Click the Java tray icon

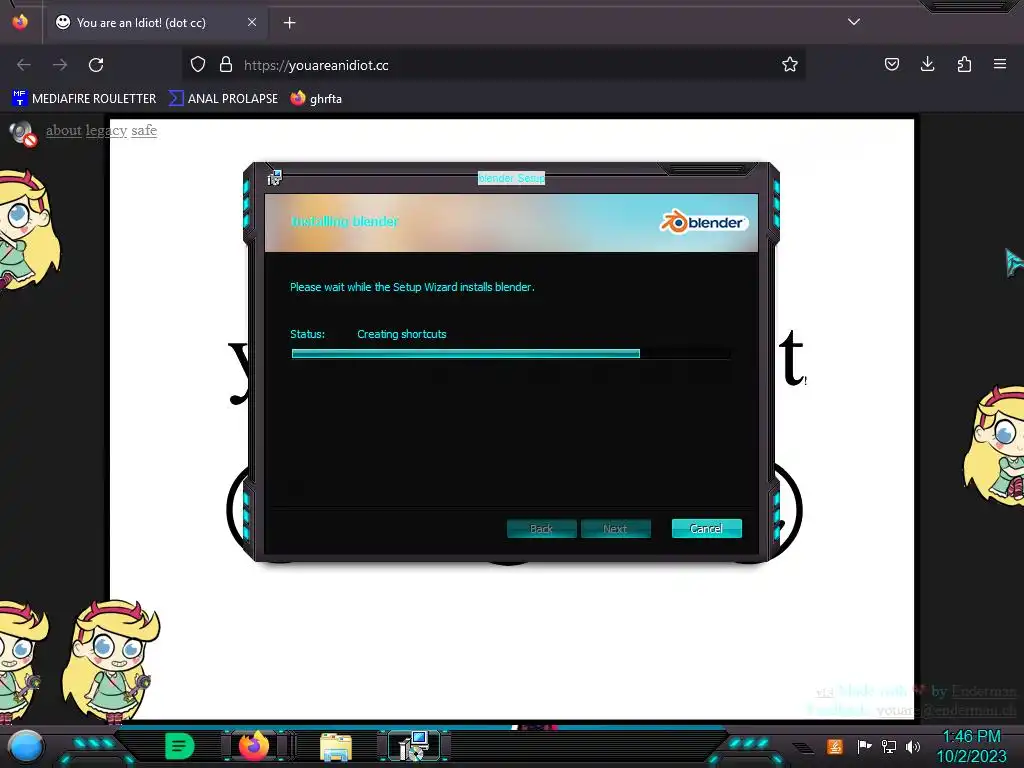835,746
